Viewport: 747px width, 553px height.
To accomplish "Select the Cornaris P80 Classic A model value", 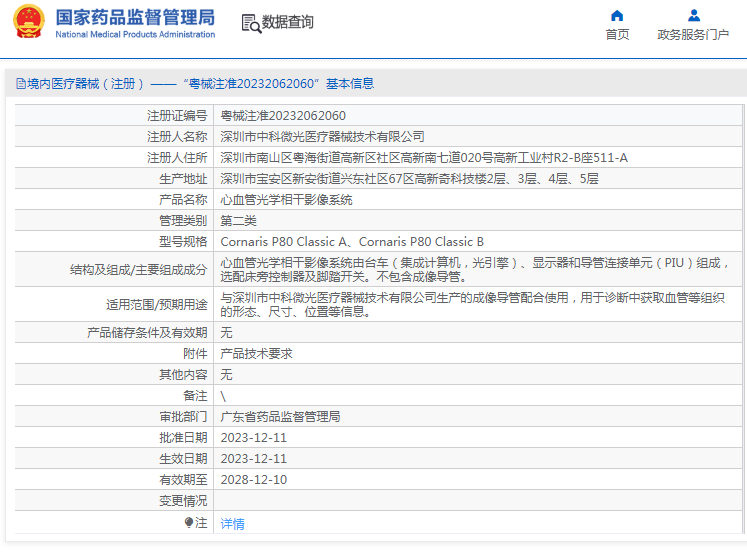I will tap(352, 241).
